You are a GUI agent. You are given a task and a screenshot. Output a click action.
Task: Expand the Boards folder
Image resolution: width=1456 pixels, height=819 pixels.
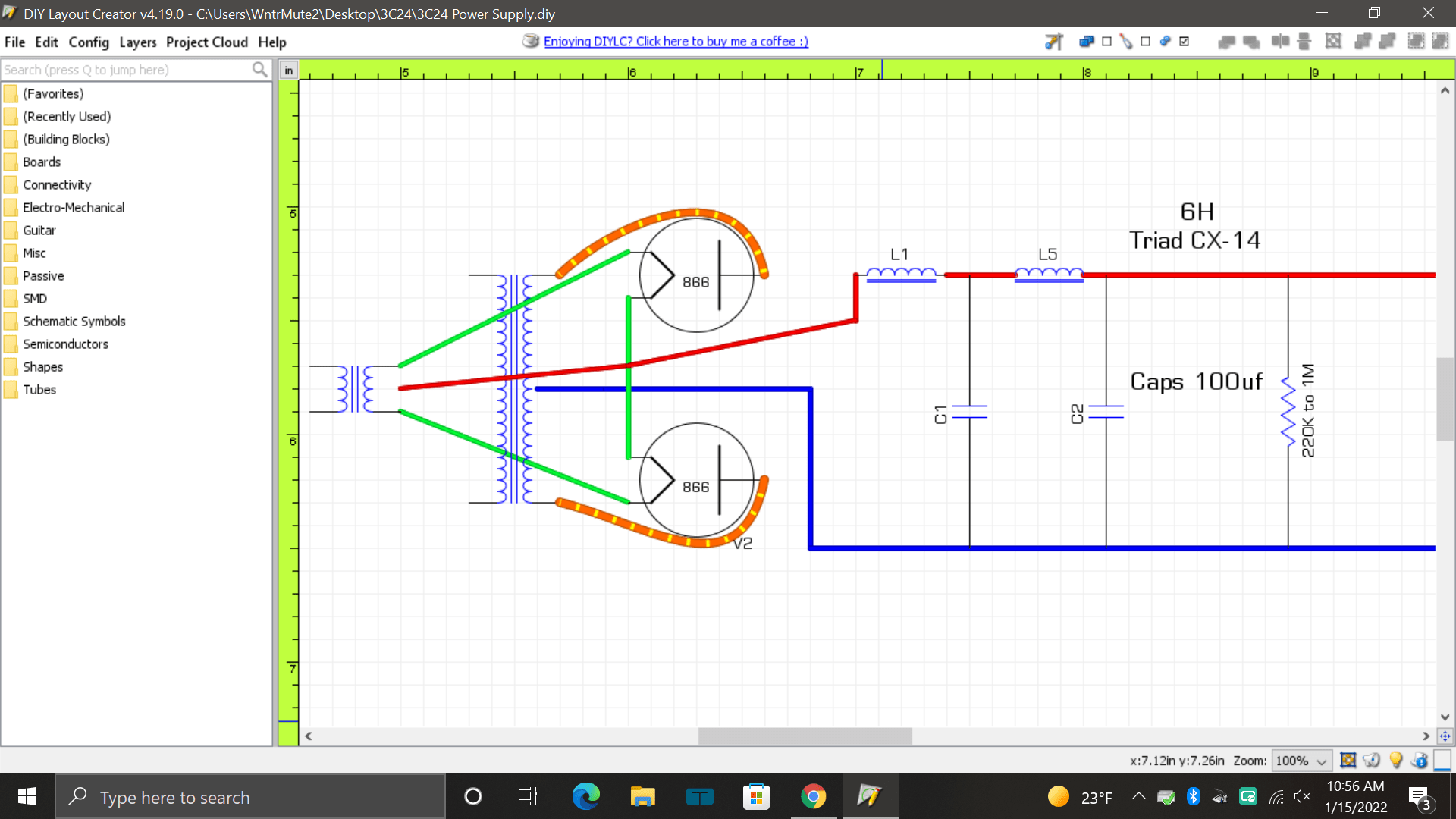tap(42, 162)
